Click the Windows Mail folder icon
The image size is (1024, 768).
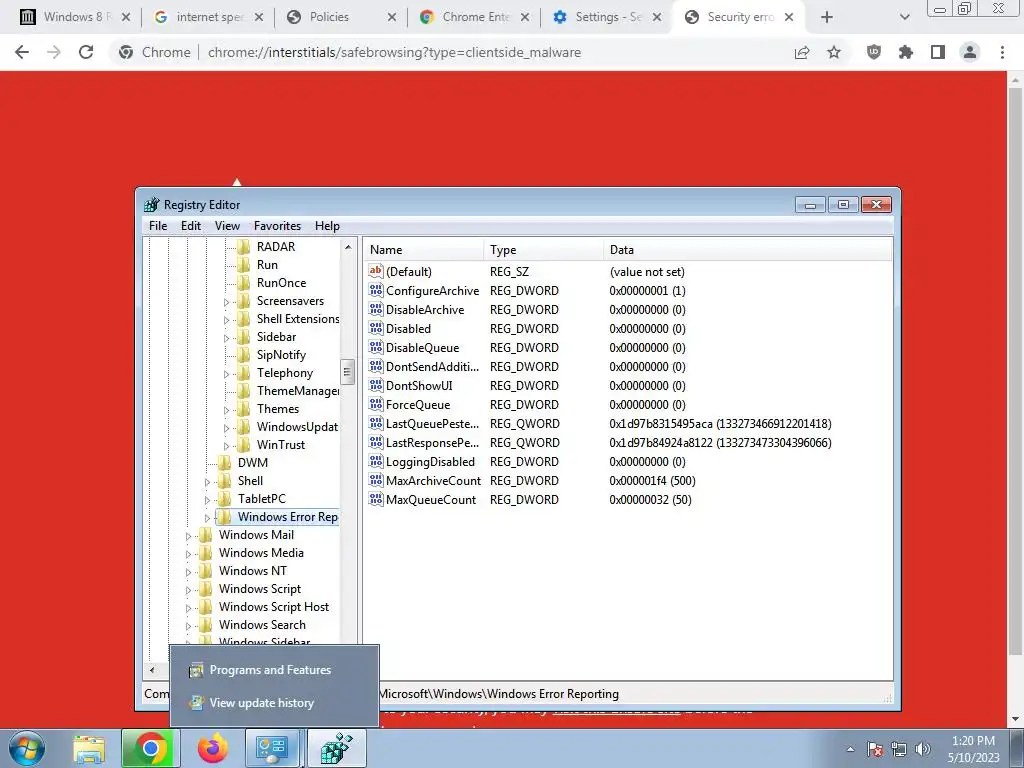pos(206,535)
